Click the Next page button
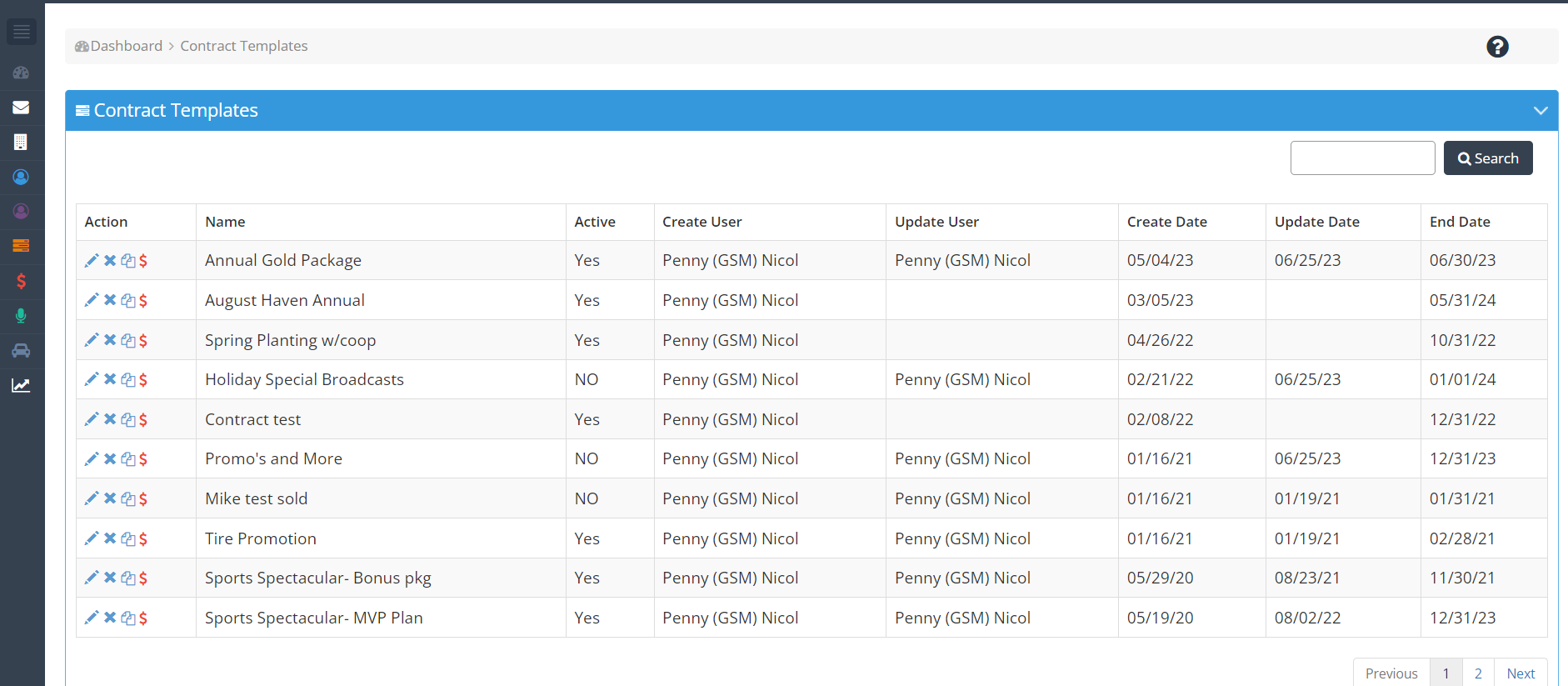 tap(1521, 673)
